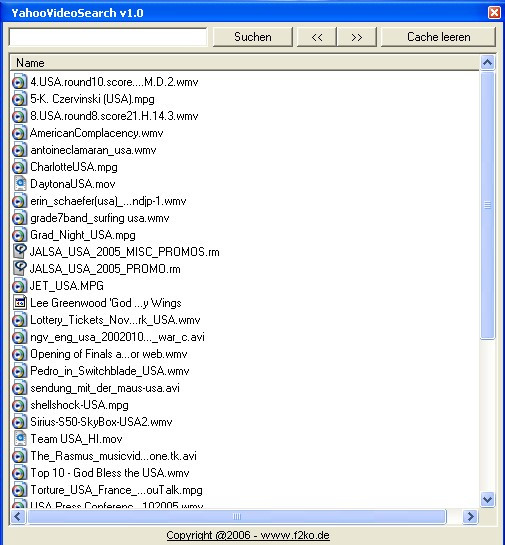Select file name shellshock-USA.mpg
This screenshot has width=505, height=545.
click(79, 405)
